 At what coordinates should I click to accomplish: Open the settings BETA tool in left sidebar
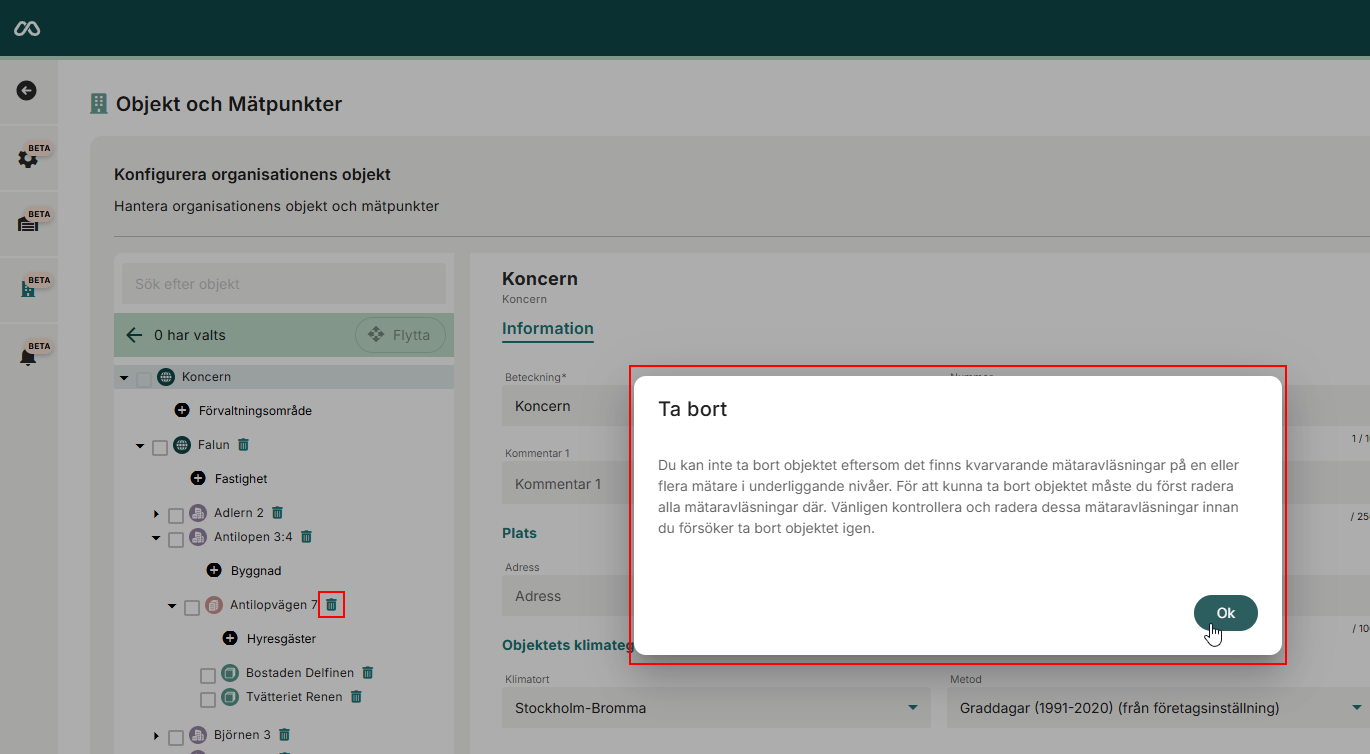click(x=28, y=157)
